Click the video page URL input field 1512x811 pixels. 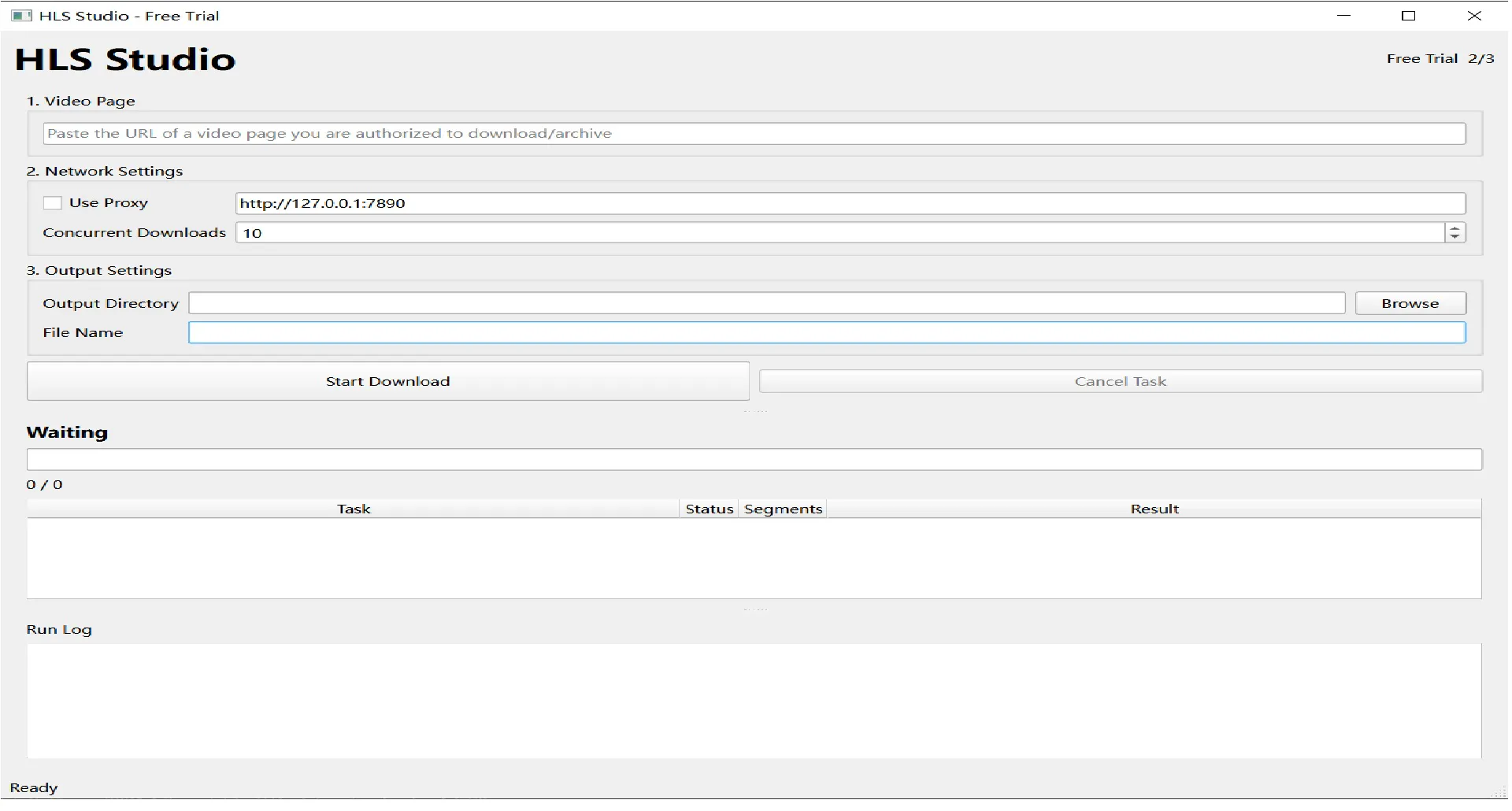(x=754, y=134)
